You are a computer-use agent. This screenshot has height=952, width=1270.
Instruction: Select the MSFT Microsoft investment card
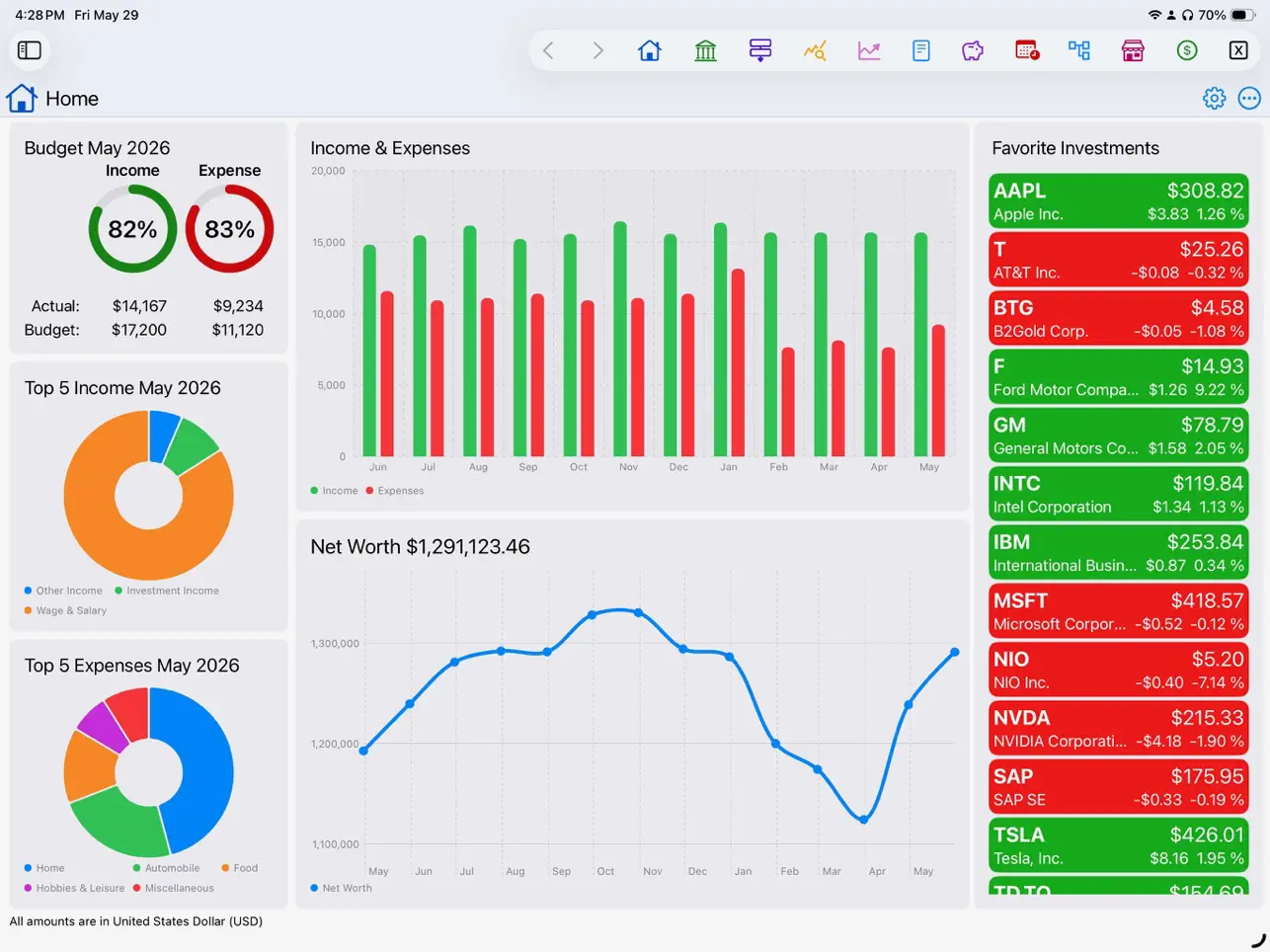(1118, 611)
